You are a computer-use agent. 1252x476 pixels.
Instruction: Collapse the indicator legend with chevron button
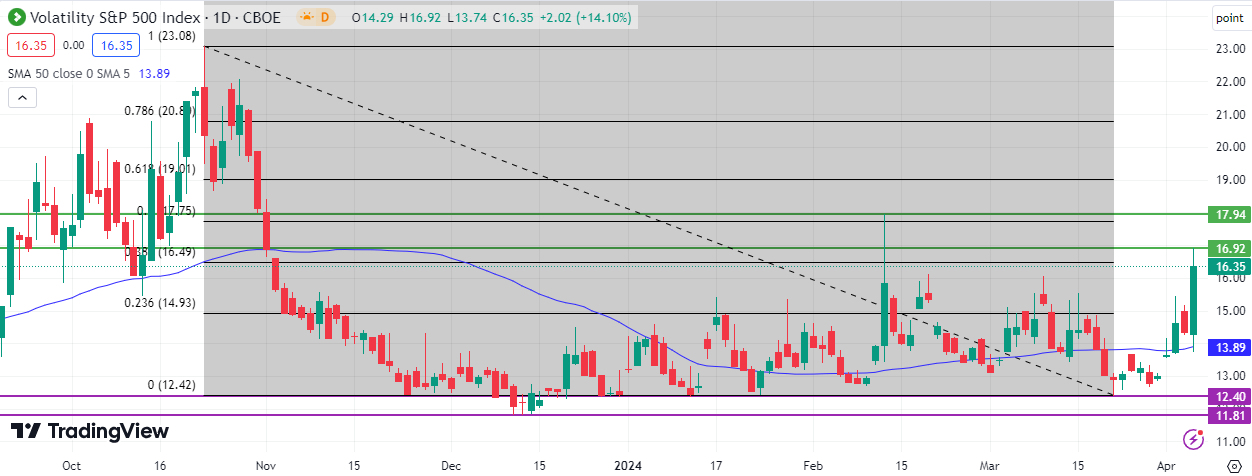(22, 97)
